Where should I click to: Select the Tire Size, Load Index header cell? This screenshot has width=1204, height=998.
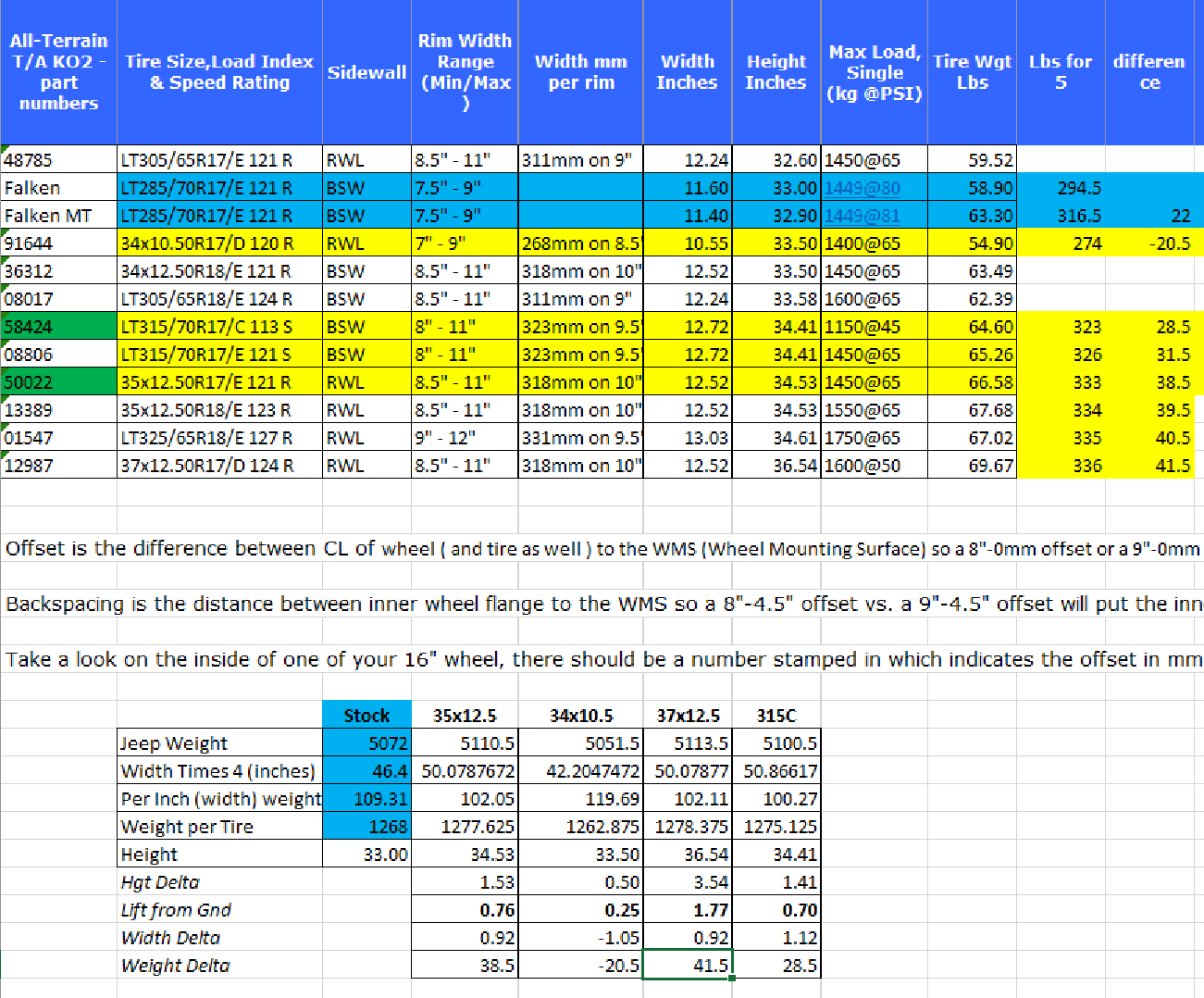(219, 72)
